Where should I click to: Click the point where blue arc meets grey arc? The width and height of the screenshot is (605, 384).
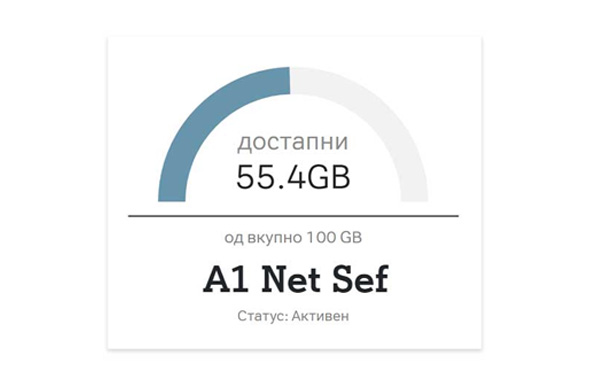pos(290,80)
